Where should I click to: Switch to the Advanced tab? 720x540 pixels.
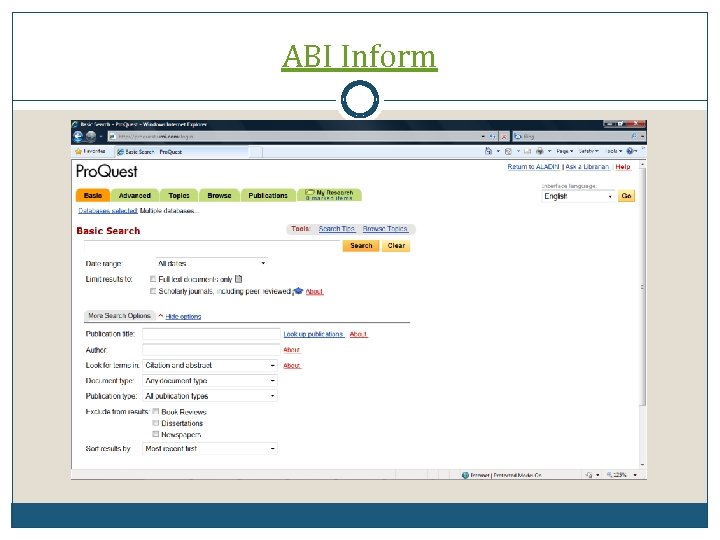[x=135, y=196]
